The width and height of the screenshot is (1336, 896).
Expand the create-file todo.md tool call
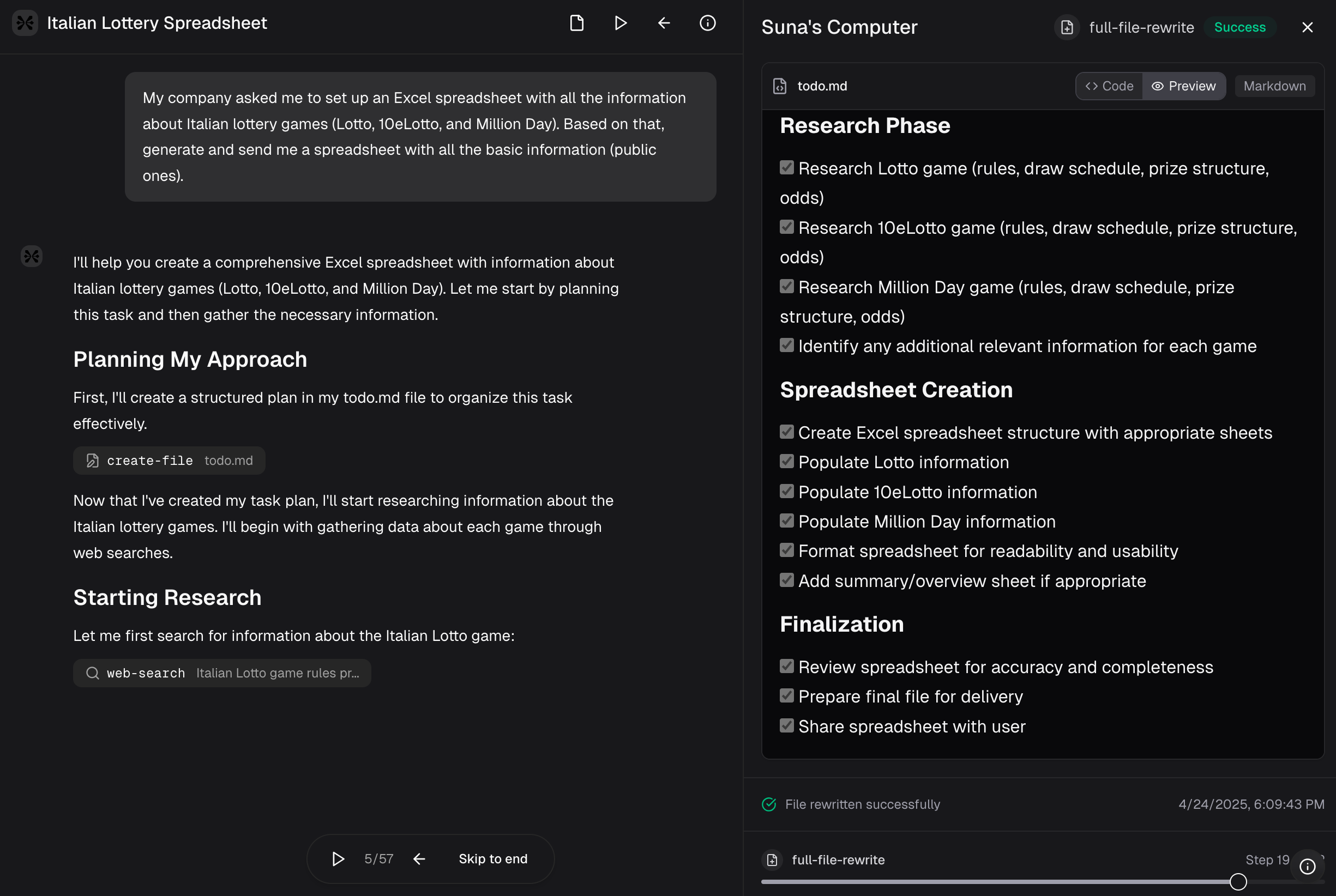(x=169, y=461)
